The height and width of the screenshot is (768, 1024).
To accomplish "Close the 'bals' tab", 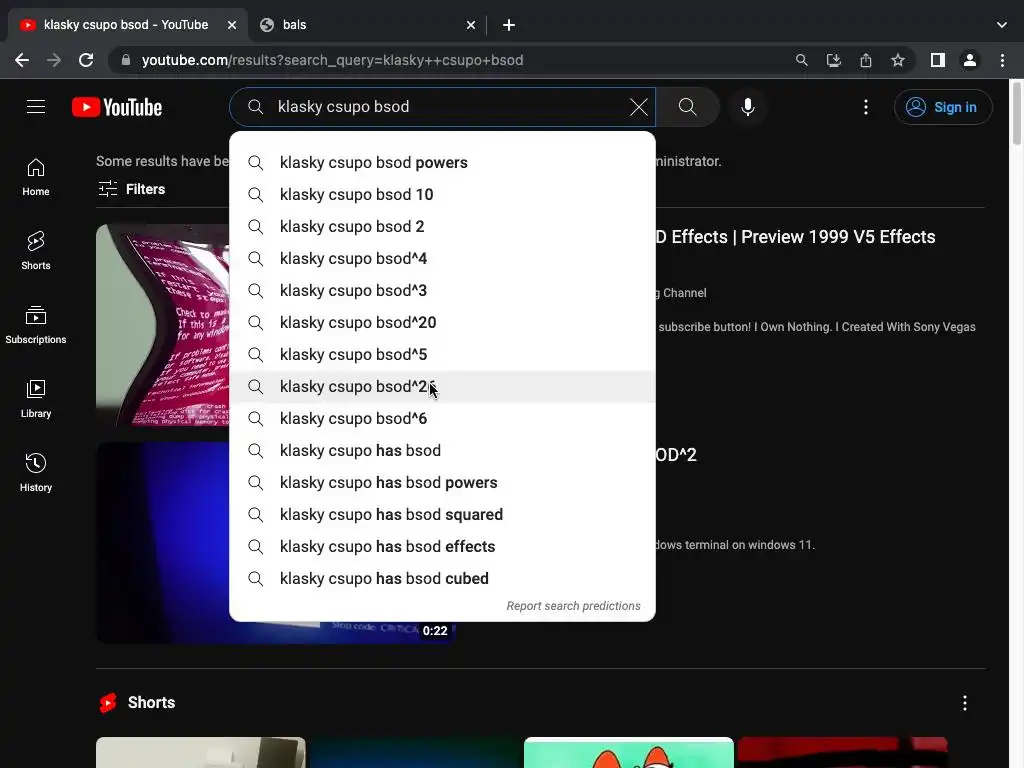I will click(x=471, y=25).
